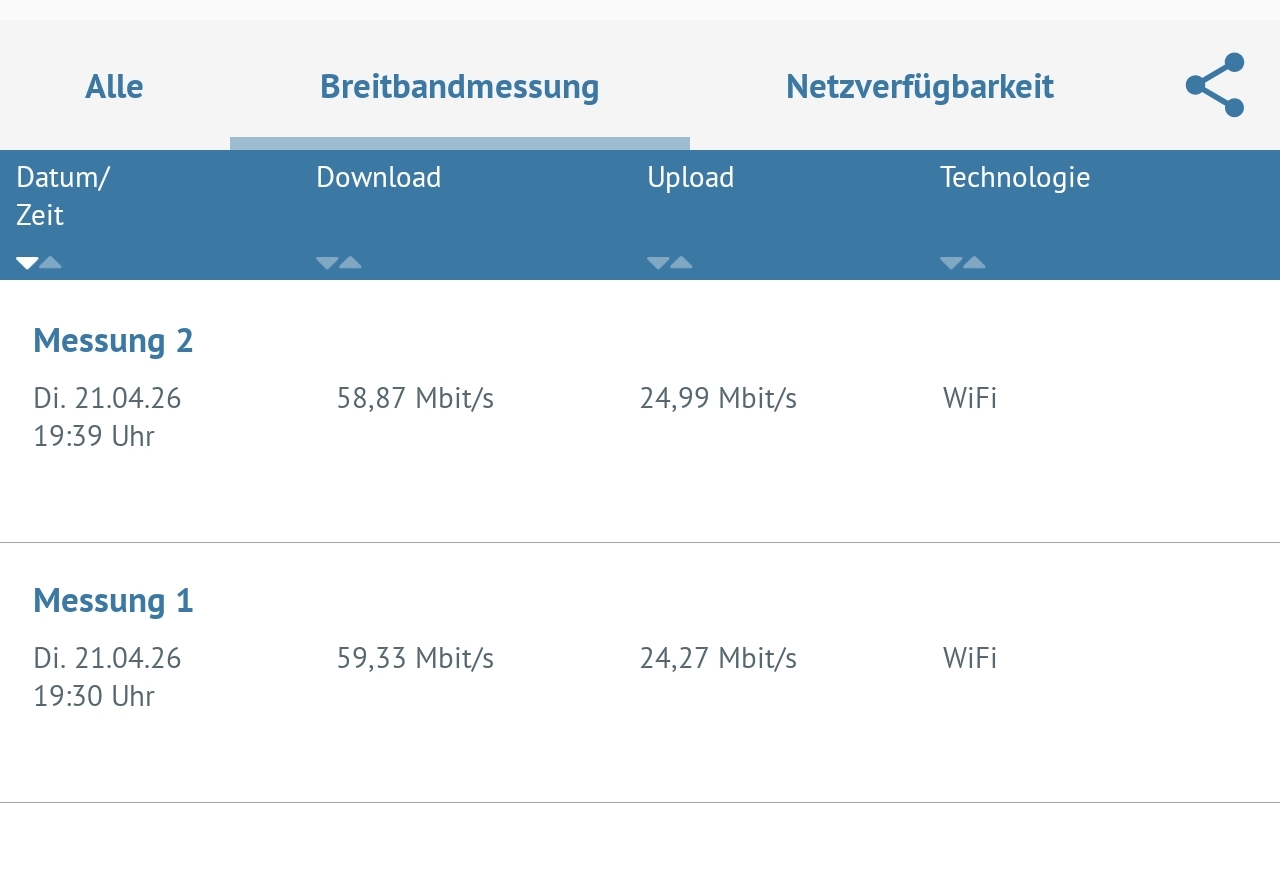The height and width of the screenshot is (875, 1280).
Task: Open the Messung 2 entry title
Action: (x=113, y=341)
